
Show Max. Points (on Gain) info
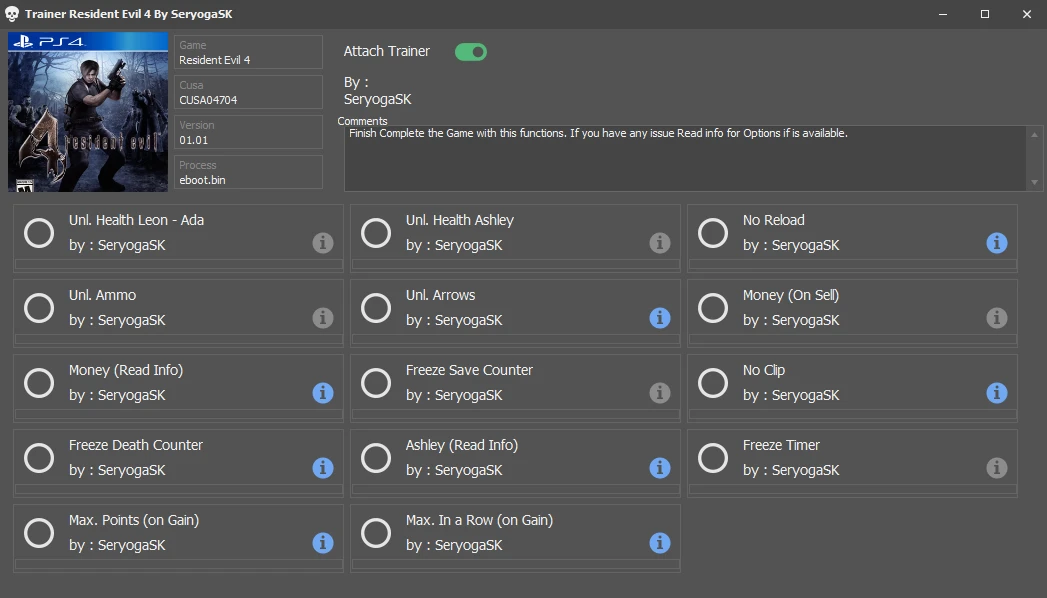pos(322,543)
